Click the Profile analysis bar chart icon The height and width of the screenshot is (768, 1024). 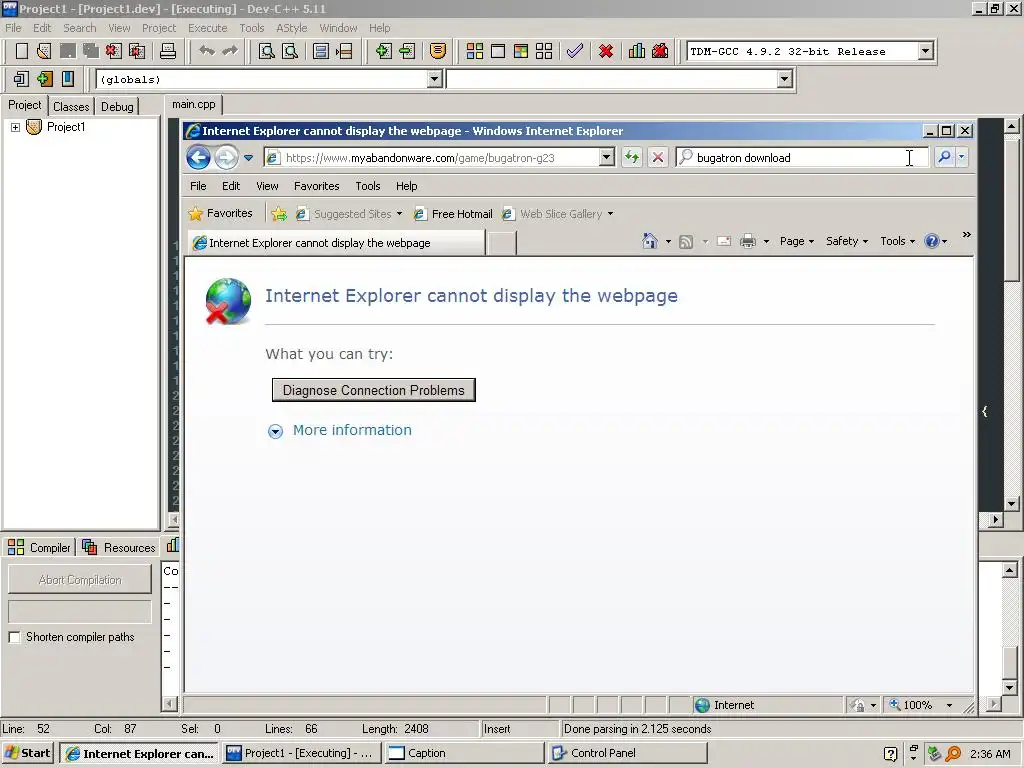637,51
